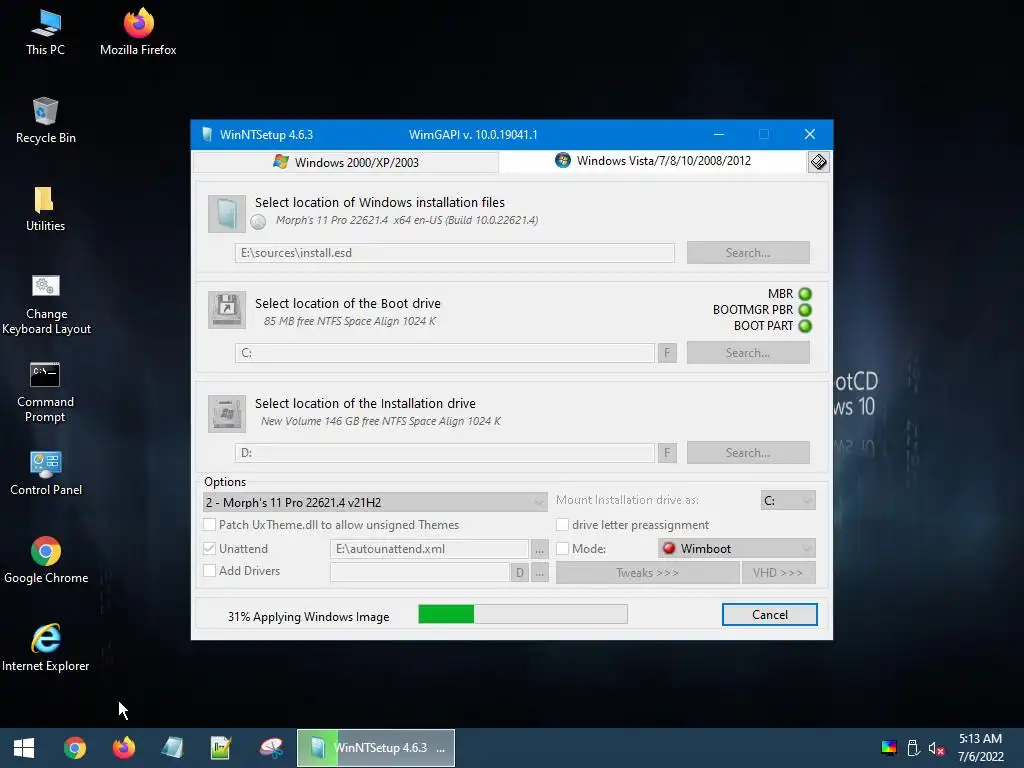Click the 31% Applying Windows Image text
The width and height of the screenshot is (1024, 768).
click(x=308, y=616)
